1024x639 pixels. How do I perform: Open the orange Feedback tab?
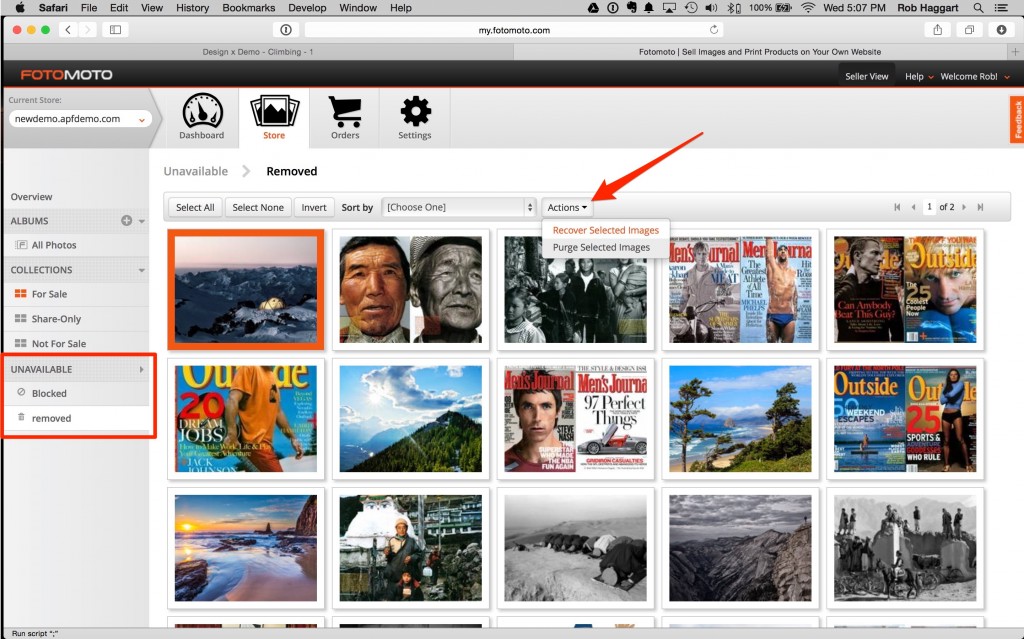click(1017, 120)
